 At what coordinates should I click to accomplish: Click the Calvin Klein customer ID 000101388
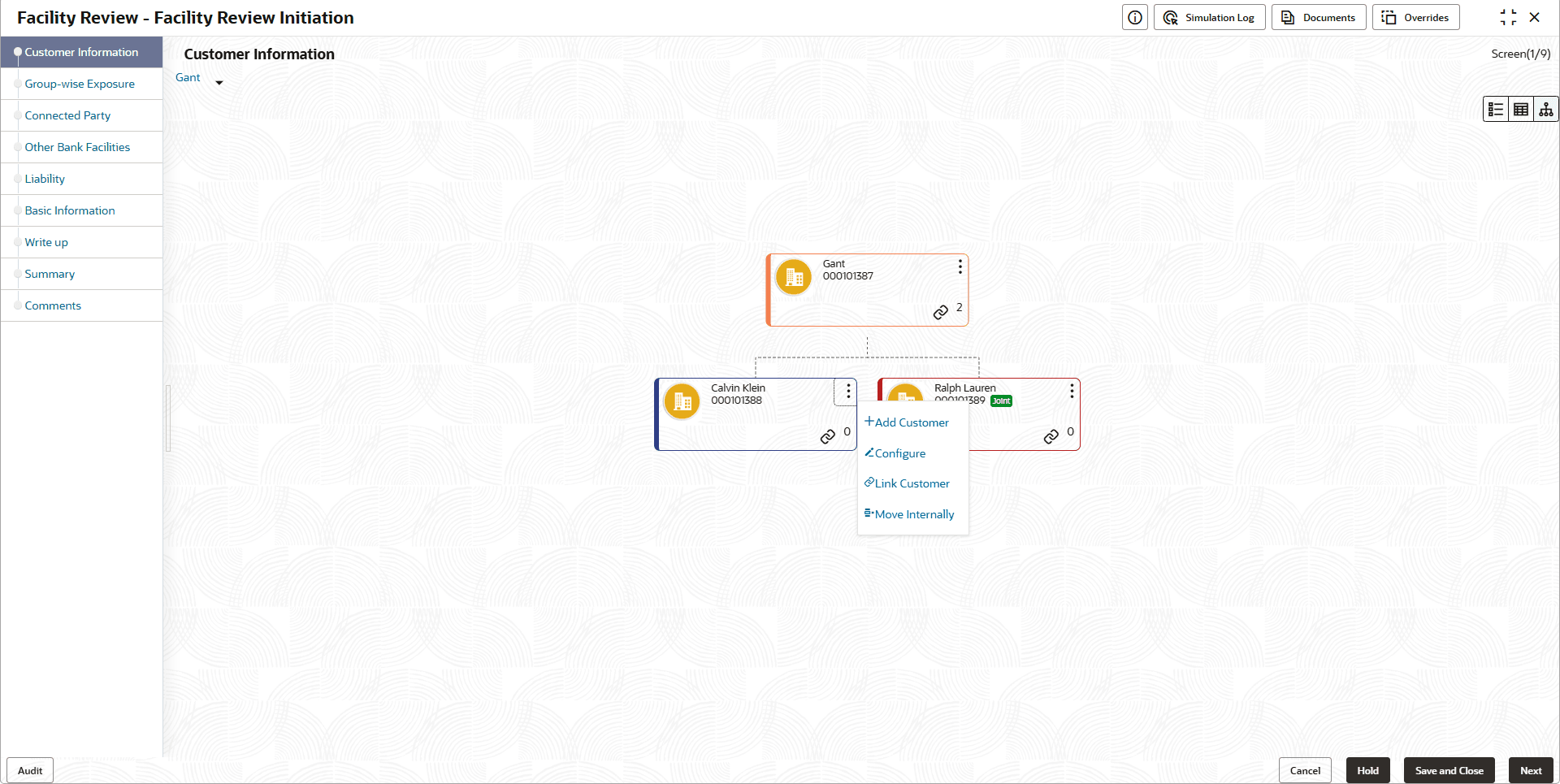737,401
